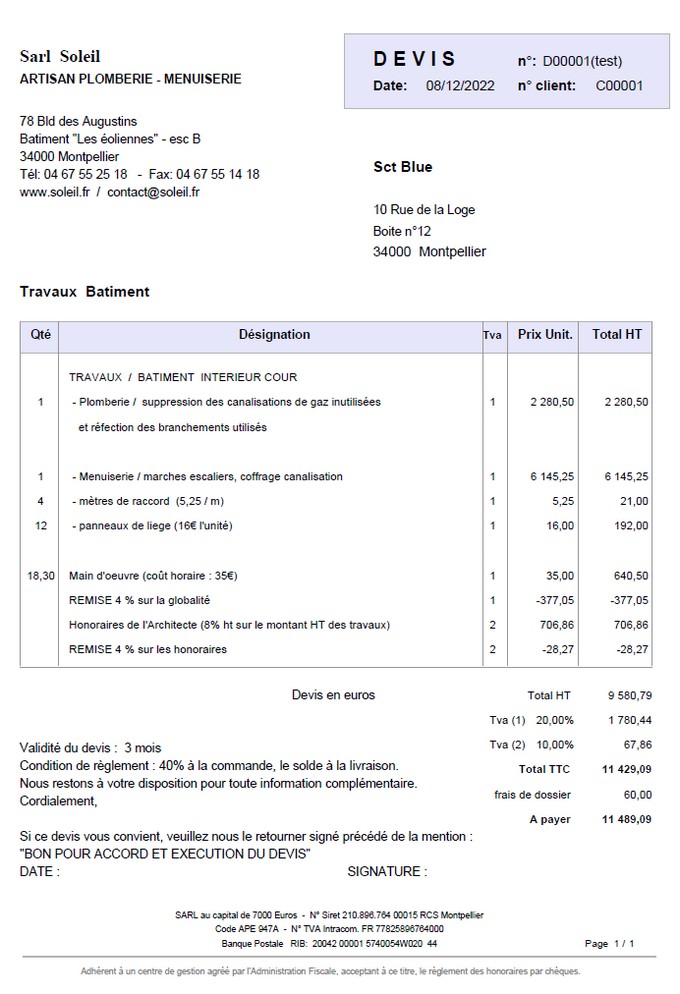Select total 706,86 for honoraires
This screenshot has width=680, height=994.
click(631, 625)
